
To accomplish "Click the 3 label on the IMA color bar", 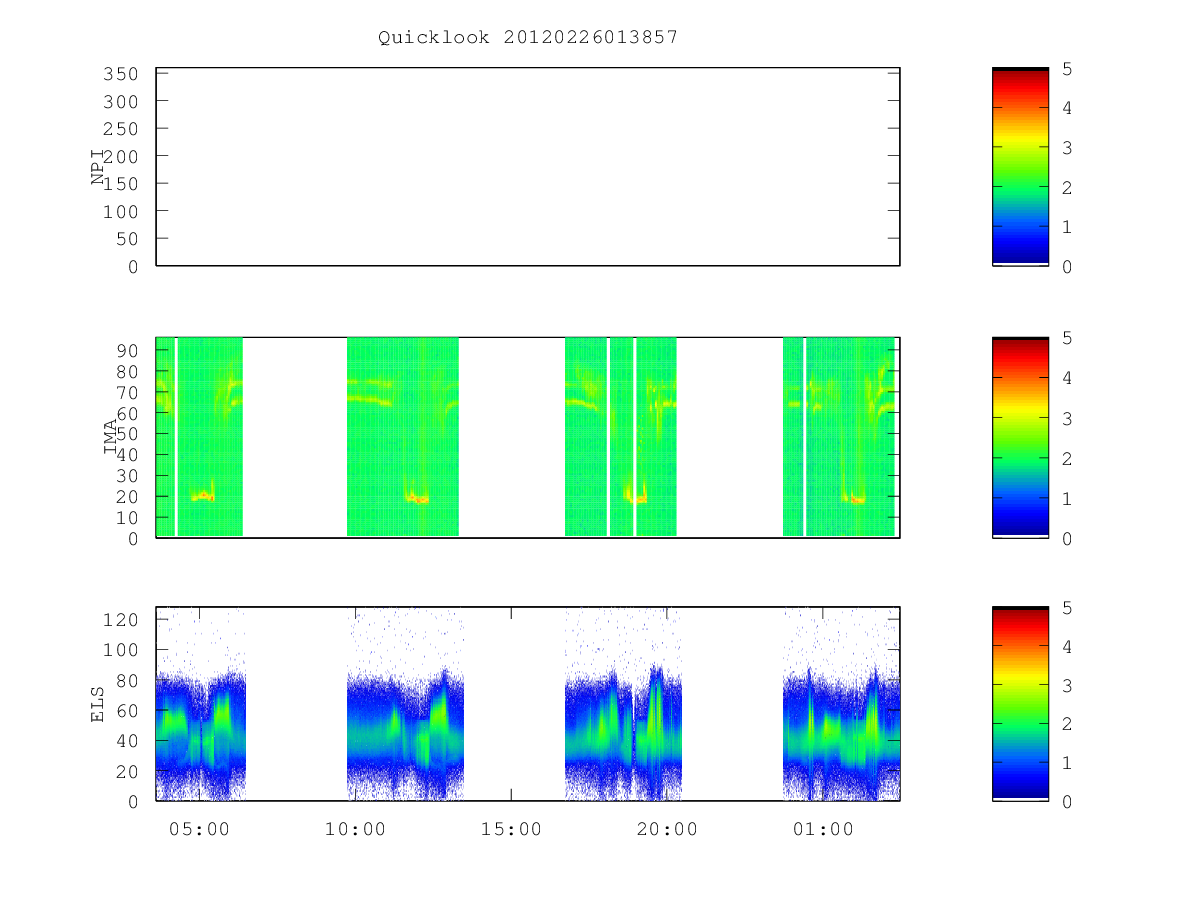I will [1068, 418].
